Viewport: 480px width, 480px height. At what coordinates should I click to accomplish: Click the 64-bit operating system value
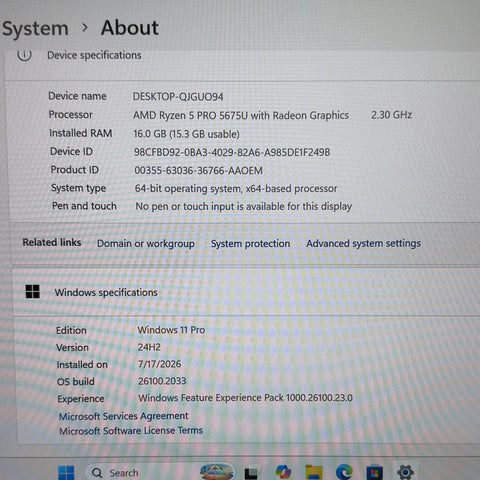[236, 189]
